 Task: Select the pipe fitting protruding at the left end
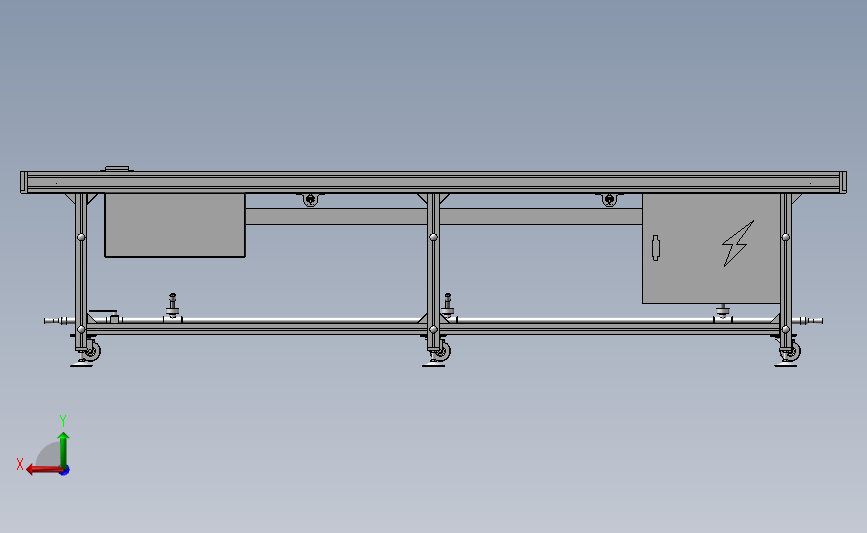tap(59, 321)
